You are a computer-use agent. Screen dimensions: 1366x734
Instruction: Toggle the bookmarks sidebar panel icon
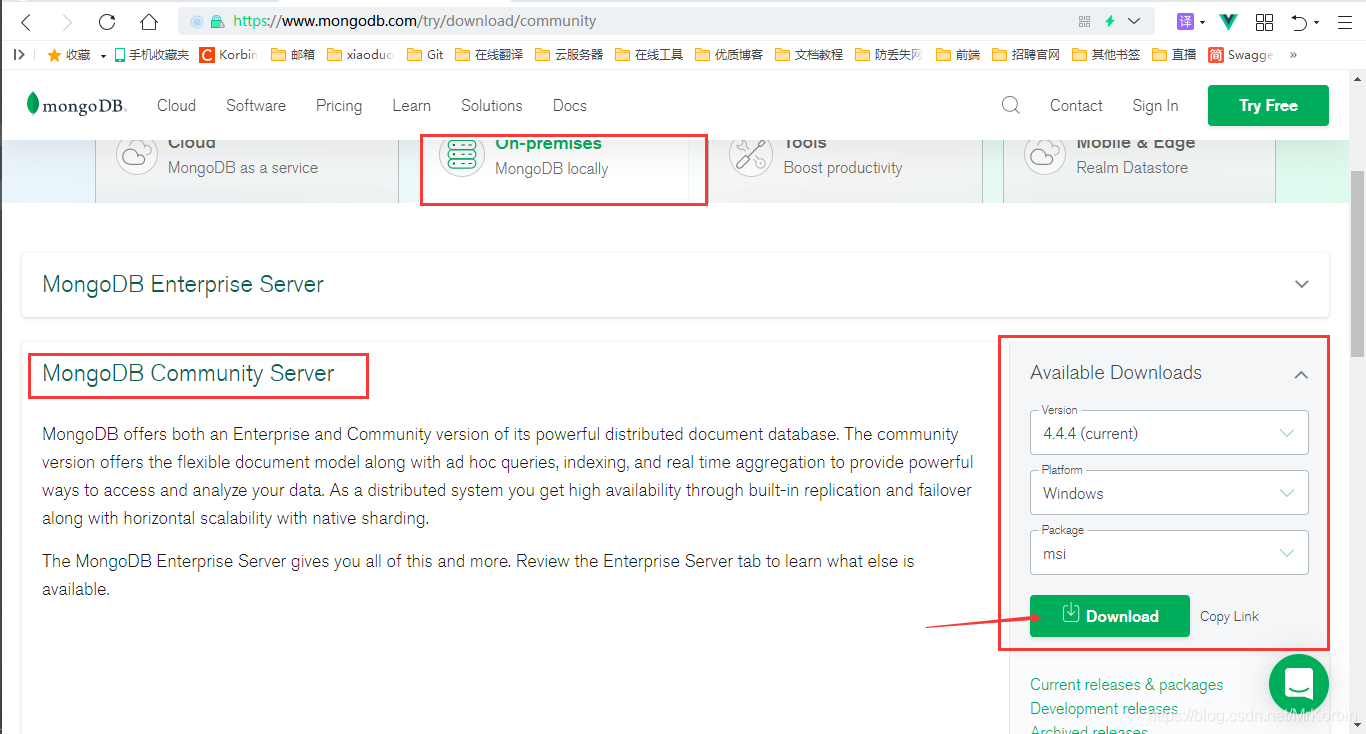click(x=19, y=55)
